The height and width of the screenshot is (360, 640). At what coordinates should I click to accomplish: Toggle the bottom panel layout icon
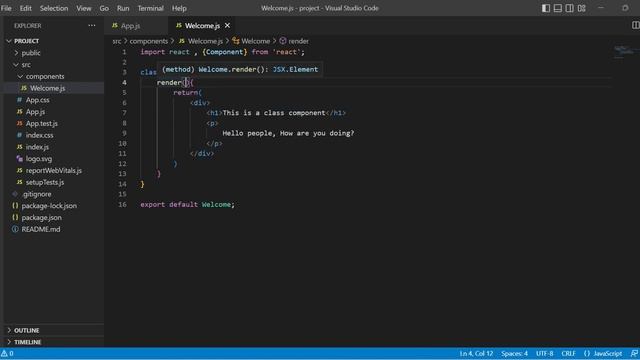coord(558,8)
